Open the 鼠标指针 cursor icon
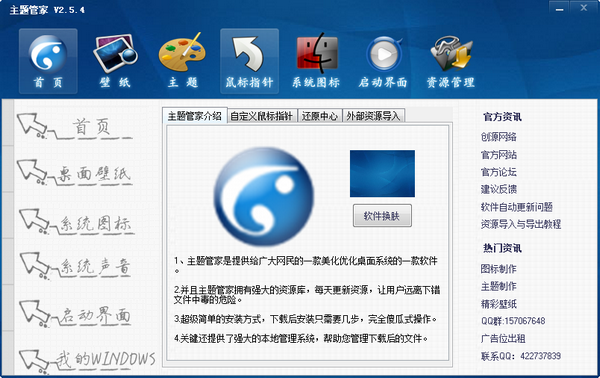This screenshot has height=378, width=600. point(249,61)
